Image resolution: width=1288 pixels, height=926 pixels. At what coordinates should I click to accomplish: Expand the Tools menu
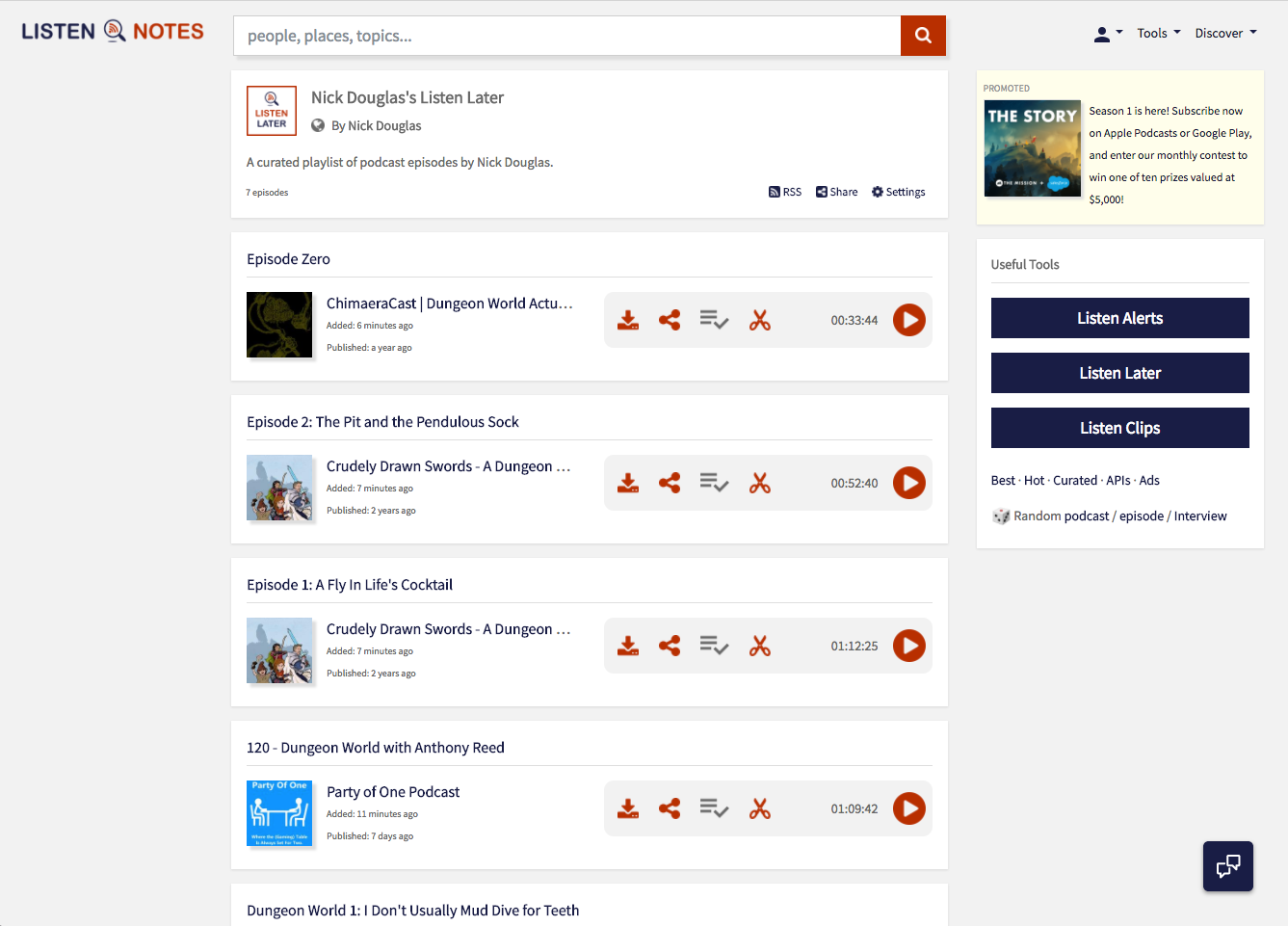[x=1159, y=33]
